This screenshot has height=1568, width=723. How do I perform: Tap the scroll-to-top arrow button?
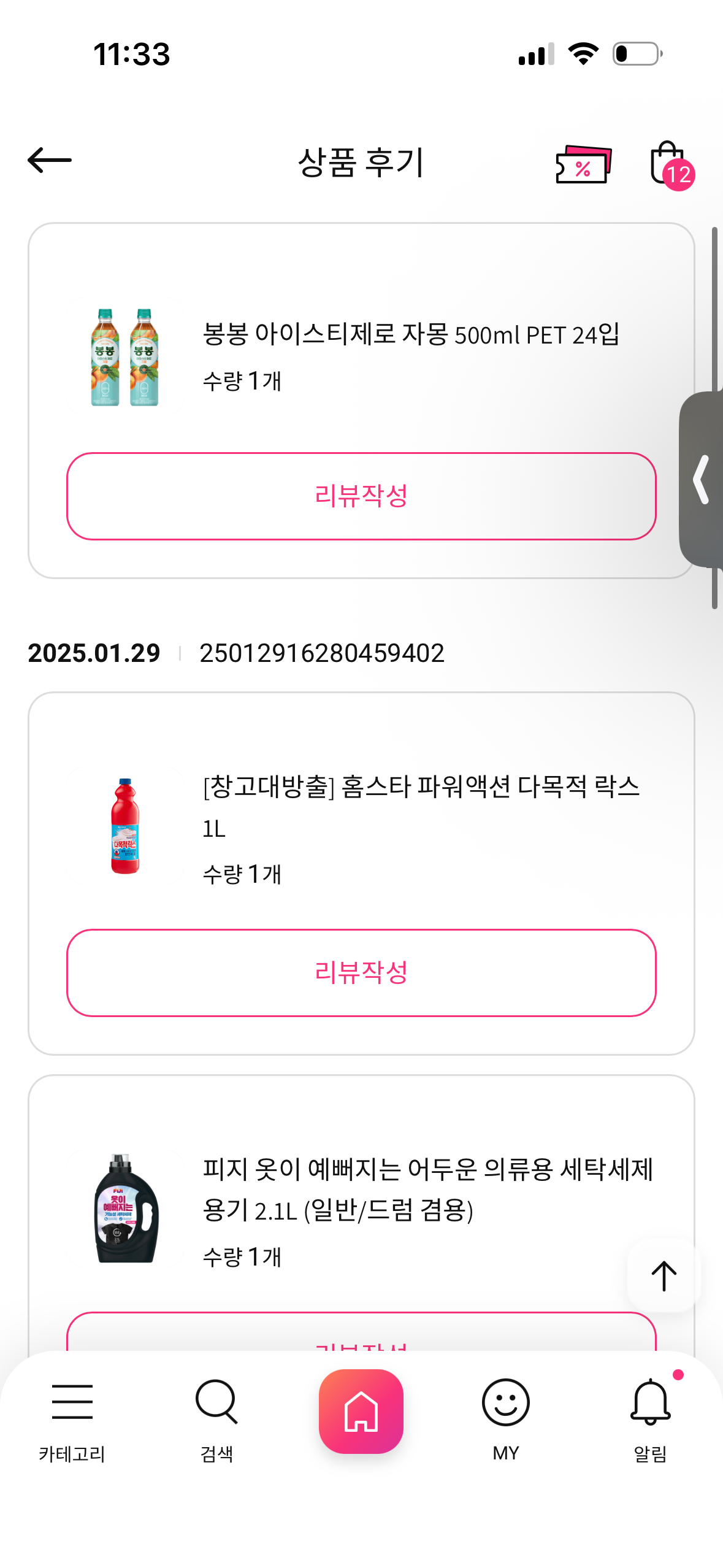click(664, 1276)
